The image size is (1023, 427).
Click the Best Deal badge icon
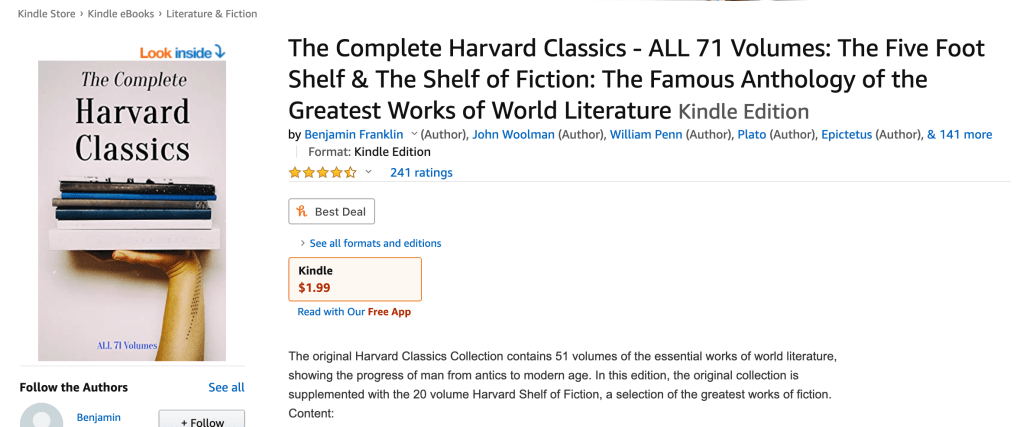[x=301, y=212]
